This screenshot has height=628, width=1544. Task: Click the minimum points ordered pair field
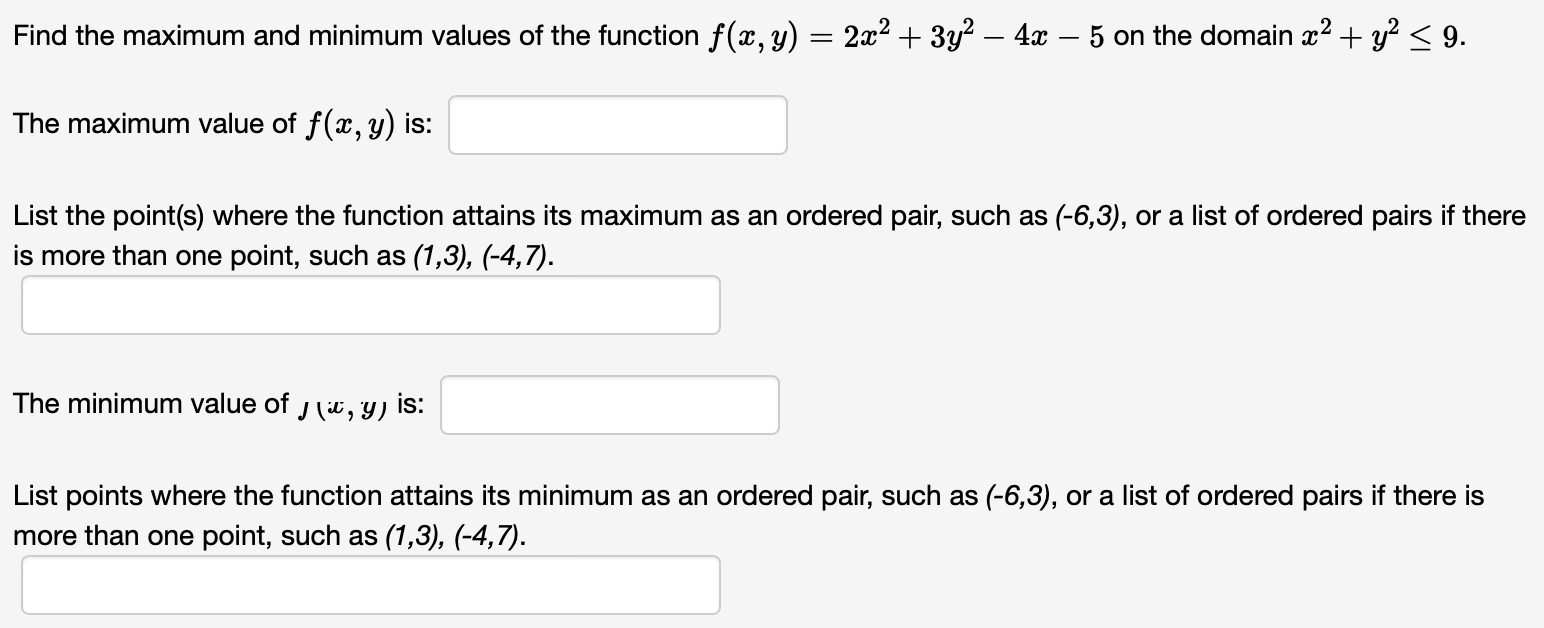(370, 585)
